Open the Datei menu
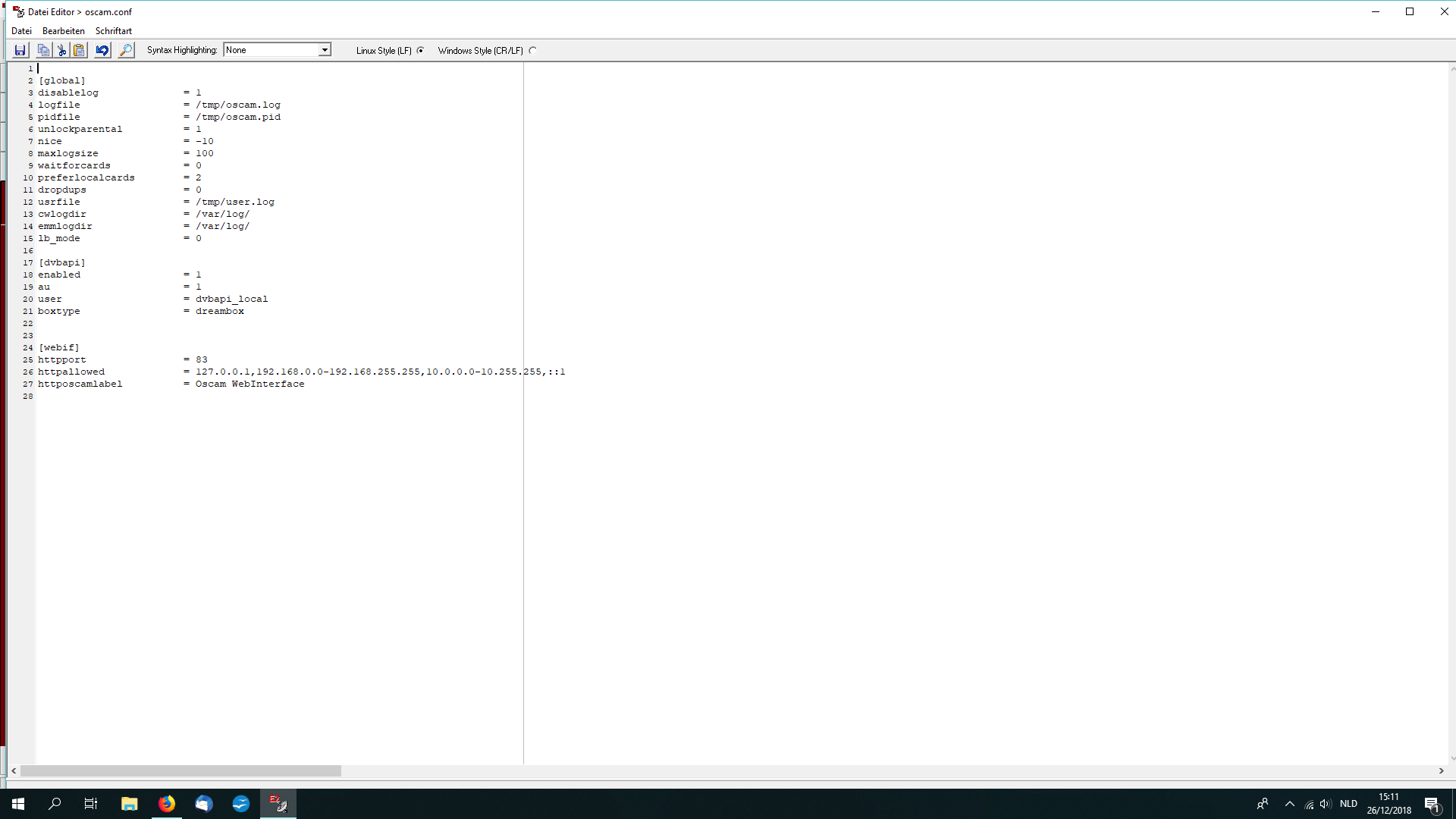Viewport: 1456px width, 819px height. (x=21, y=31)
